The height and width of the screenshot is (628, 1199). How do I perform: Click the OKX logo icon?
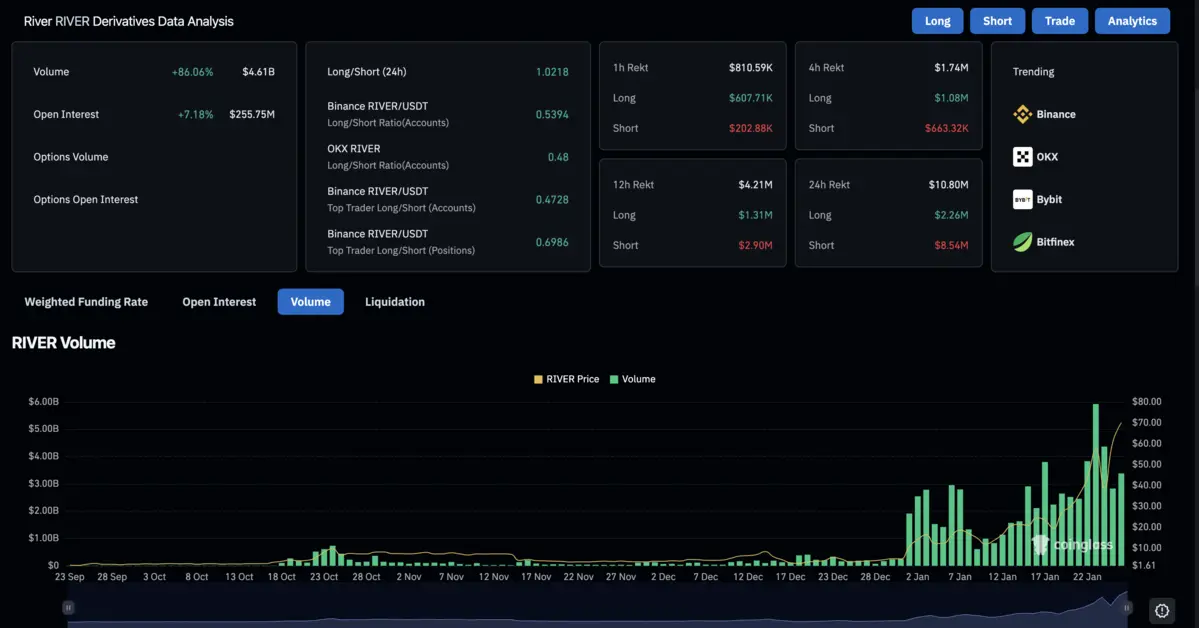(x=1022, y=157)
